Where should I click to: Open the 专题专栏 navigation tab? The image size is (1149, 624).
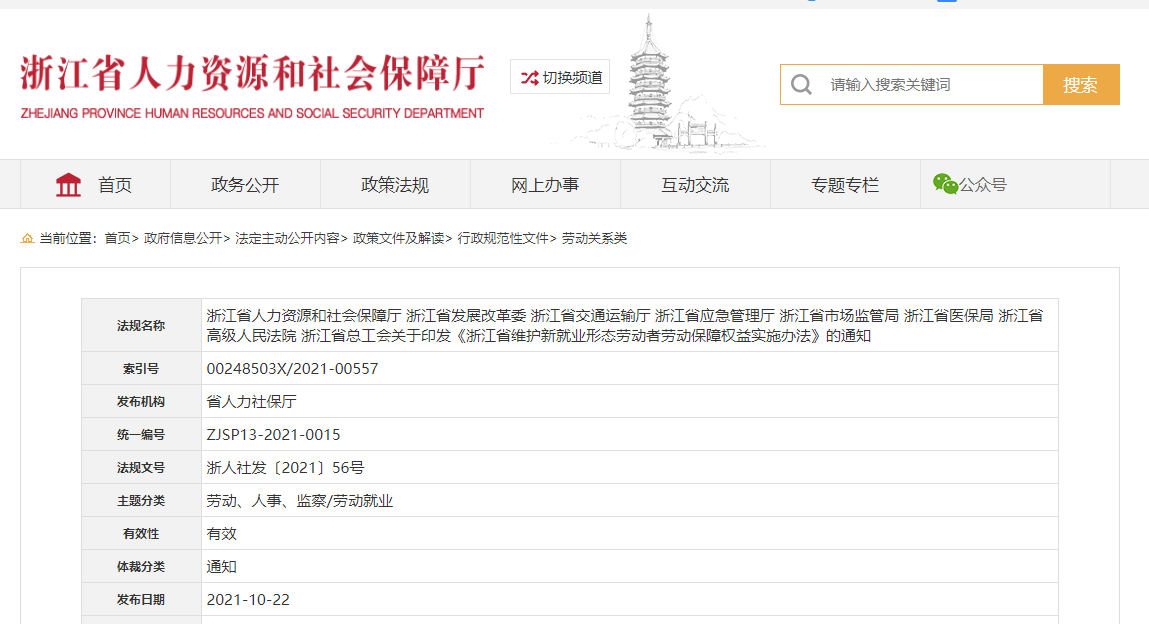[845, 185]
